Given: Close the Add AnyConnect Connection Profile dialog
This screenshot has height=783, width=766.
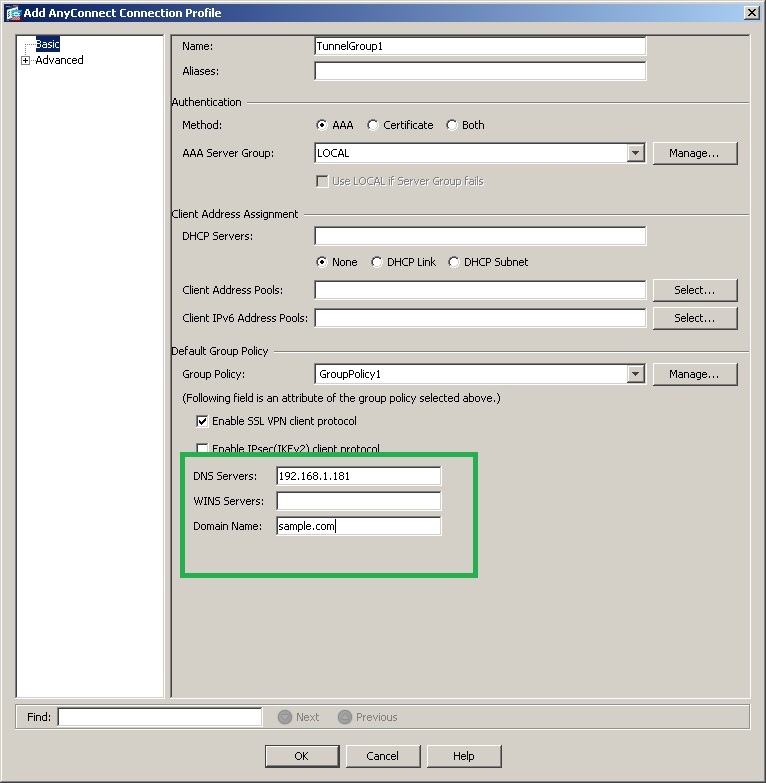Looking at the screenshot, I should (x=752, y=13).
